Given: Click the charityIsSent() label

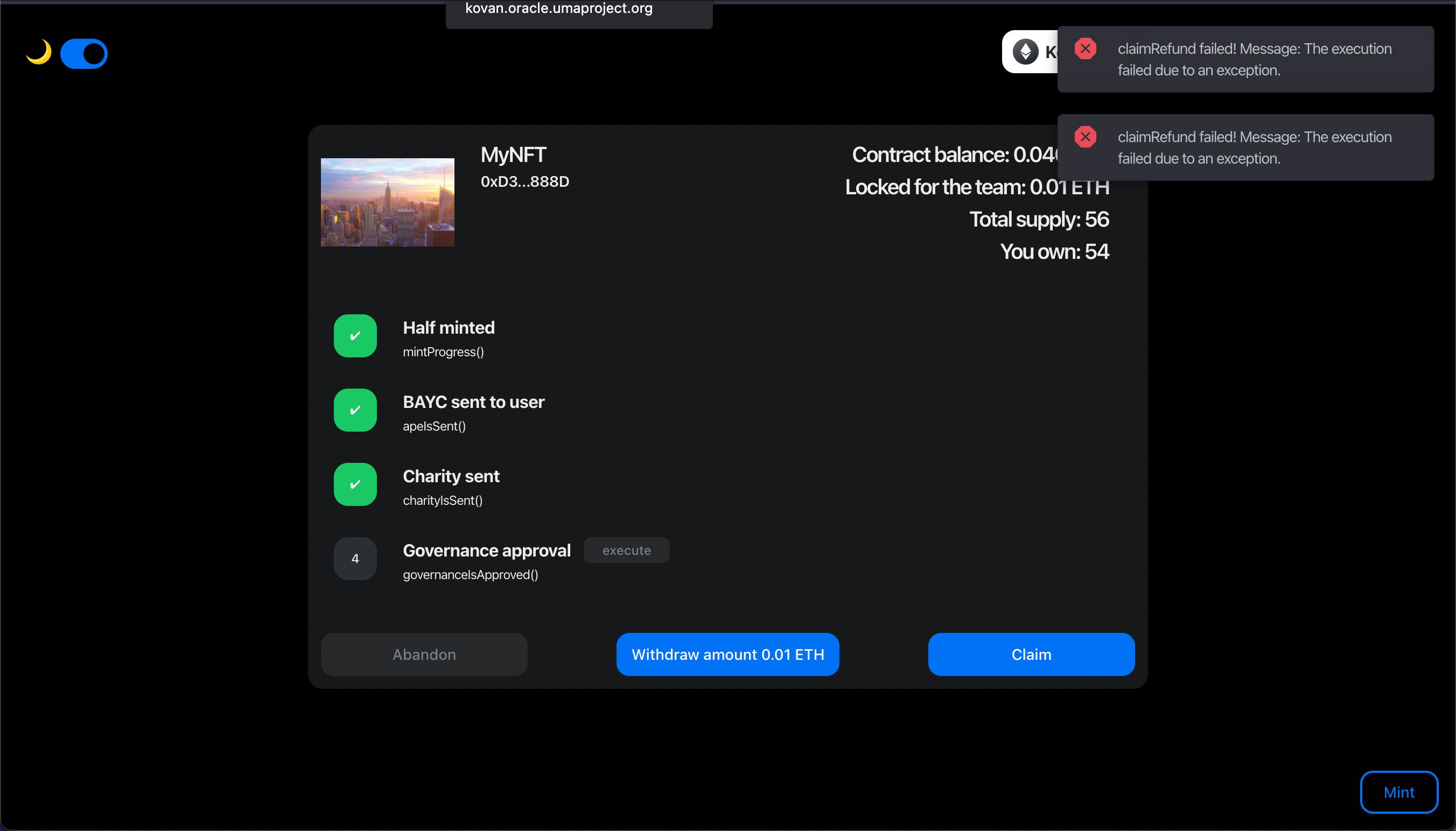Looking at the screenshot, I should pos(443,501).
